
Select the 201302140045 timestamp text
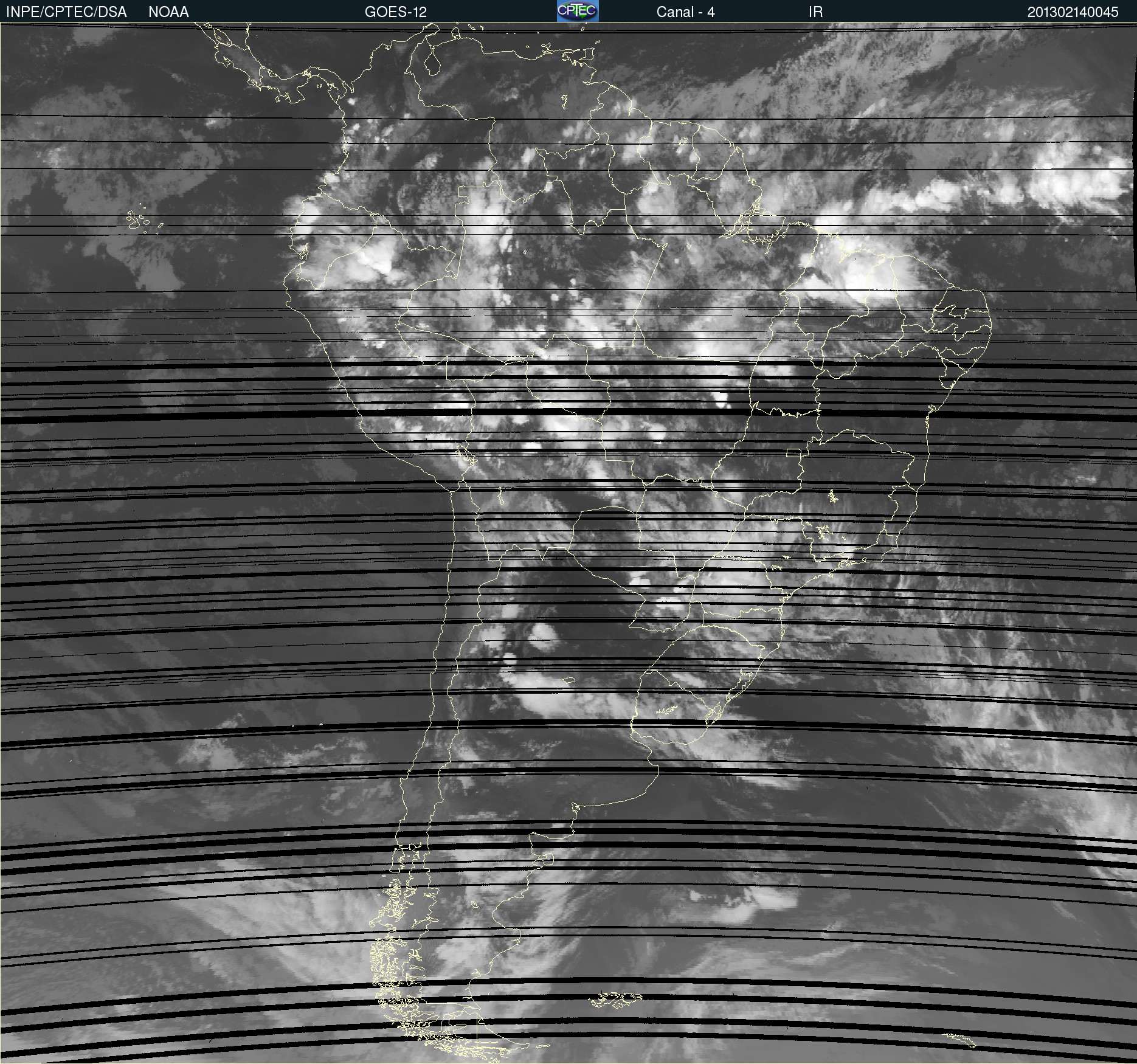click(1073, 12)
